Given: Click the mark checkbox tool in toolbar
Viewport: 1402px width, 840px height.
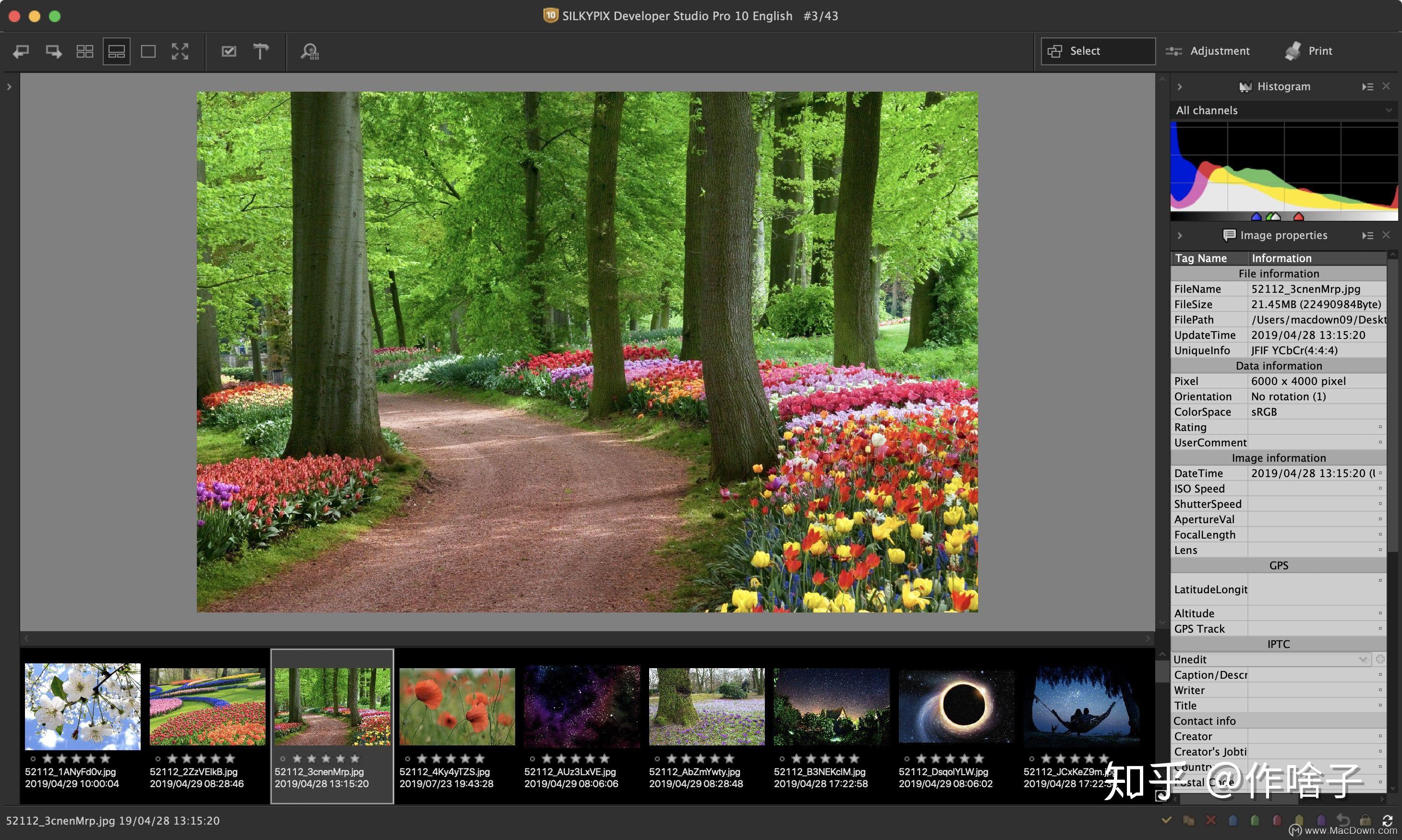Looking at the screenshot, I should [229, 51].
